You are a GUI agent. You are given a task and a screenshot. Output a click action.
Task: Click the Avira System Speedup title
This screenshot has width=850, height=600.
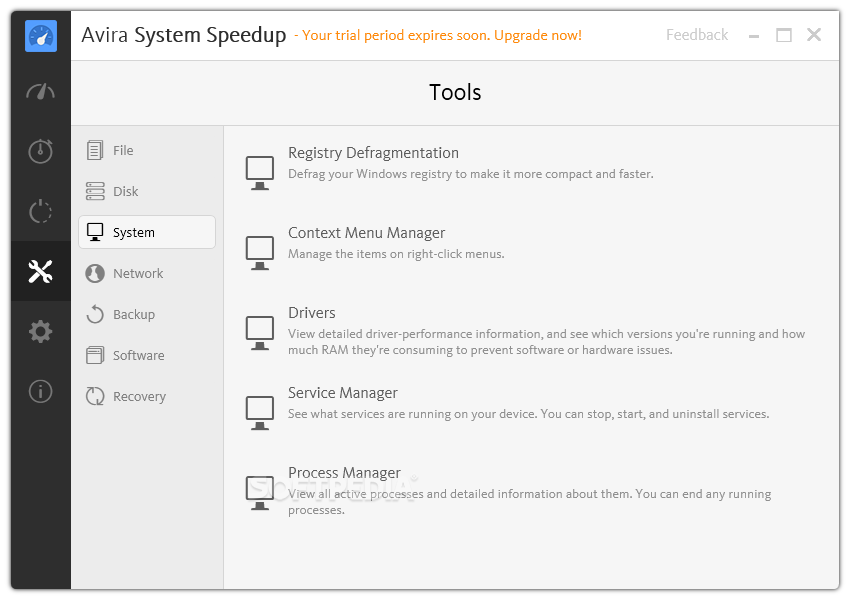coord(184,35)
